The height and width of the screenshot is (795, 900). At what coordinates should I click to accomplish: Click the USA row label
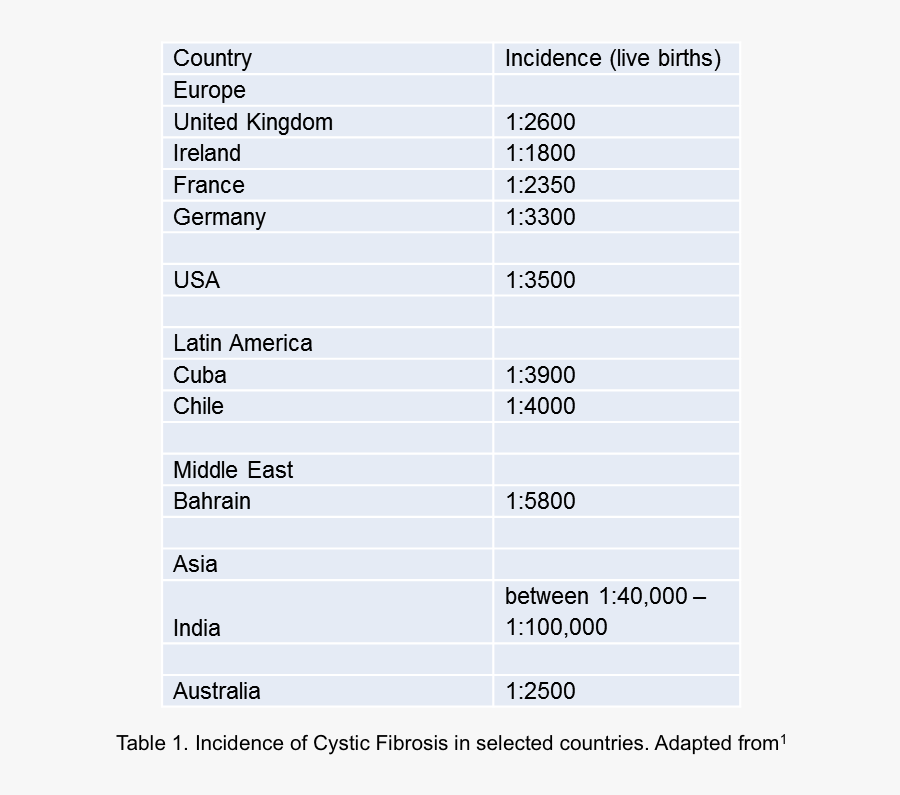point(196,280)
